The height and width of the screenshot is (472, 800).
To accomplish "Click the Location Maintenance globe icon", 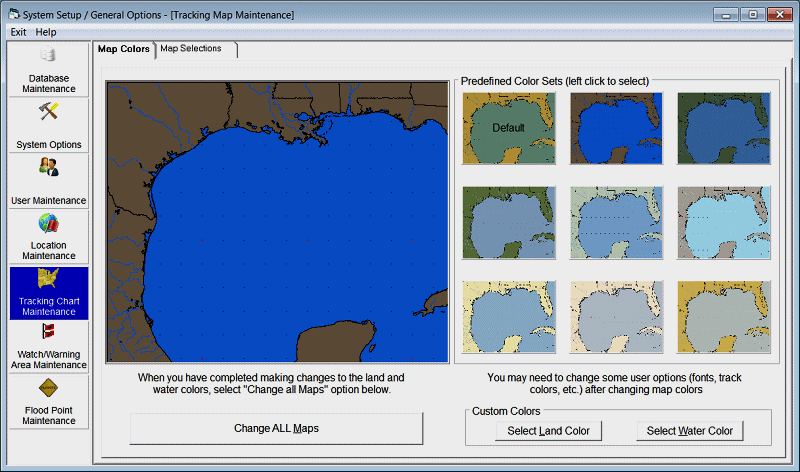I will coord(49,223).
